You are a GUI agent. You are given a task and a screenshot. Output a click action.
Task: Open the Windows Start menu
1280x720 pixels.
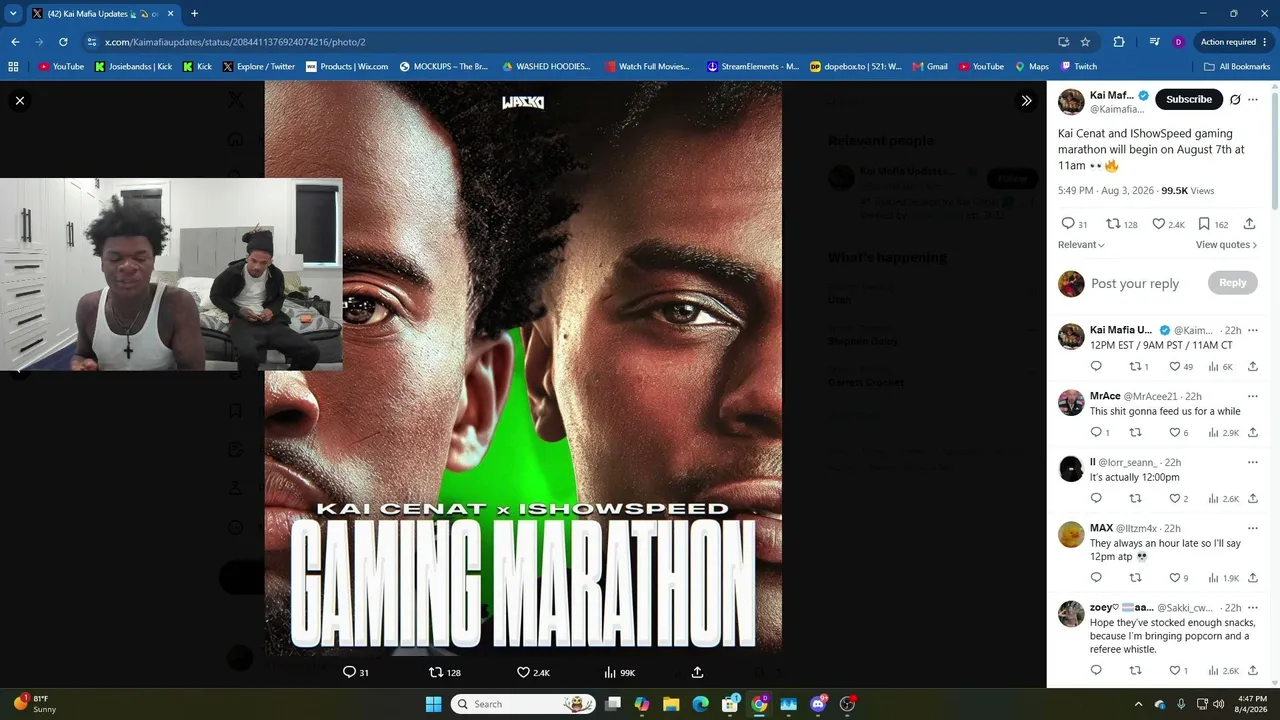pos(433,704)
